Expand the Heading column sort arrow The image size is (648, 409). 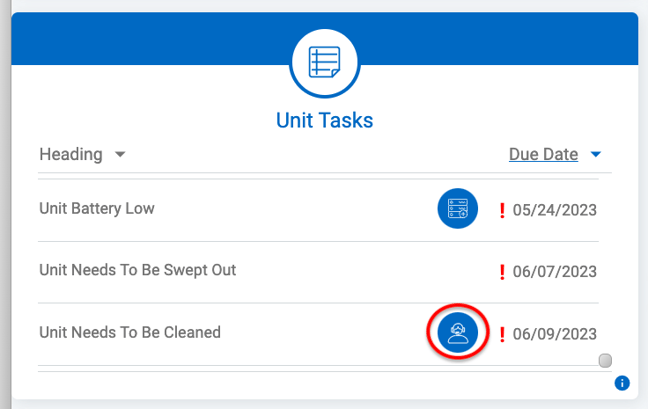pos(120,155)
